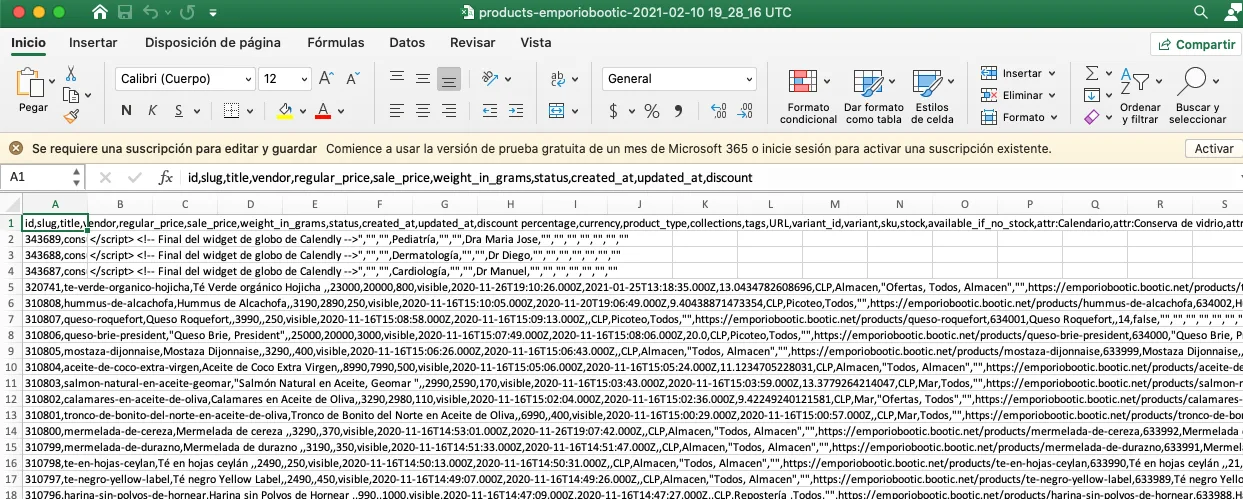The width and height of the screenshot is (1243, 499).
Task: Apply currency dollar format
Action: coord(615,110)
